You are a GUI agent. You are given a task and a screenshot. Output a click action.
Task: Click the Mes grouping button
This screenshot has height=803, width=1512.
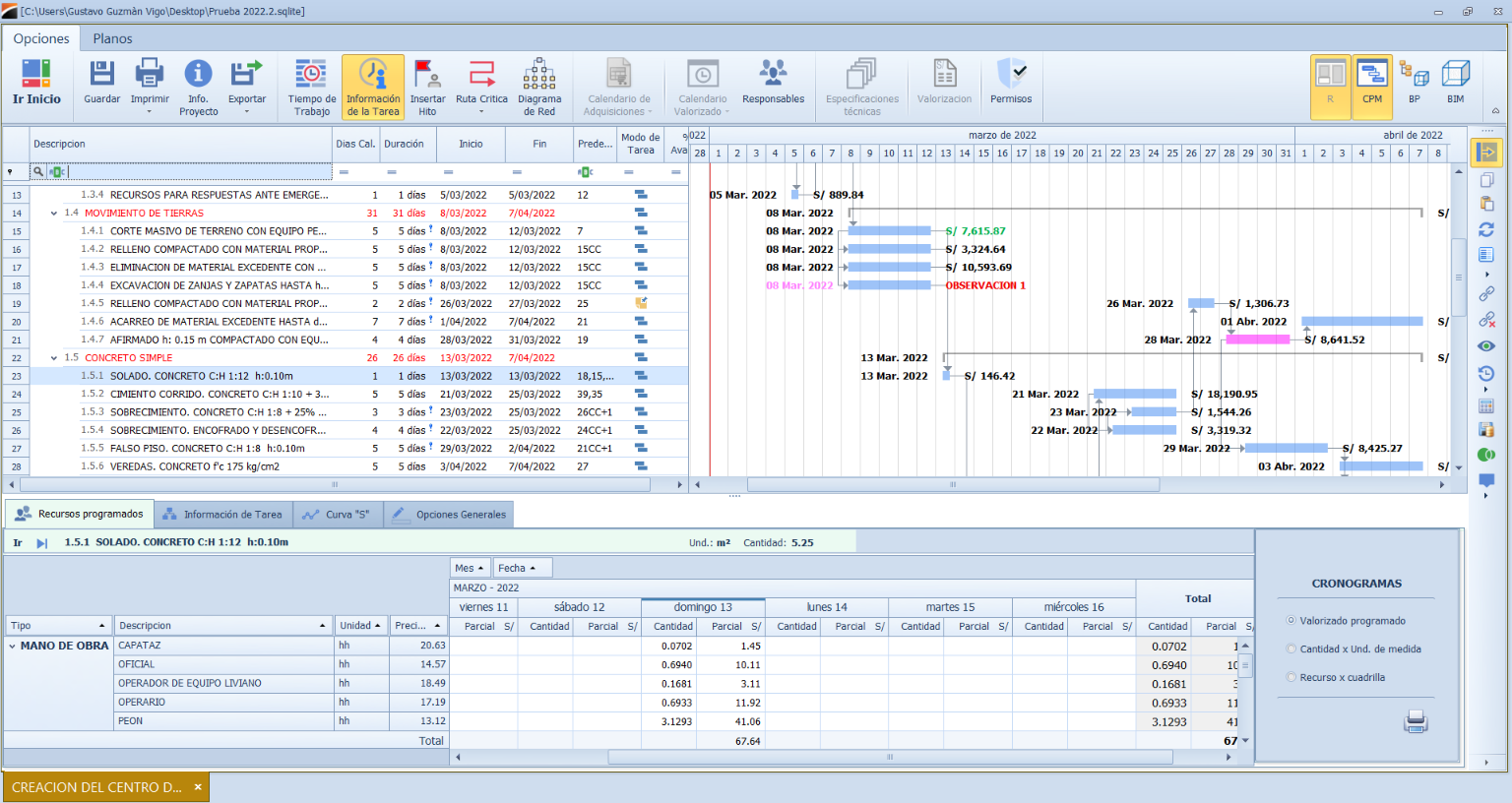click(470, 568)
